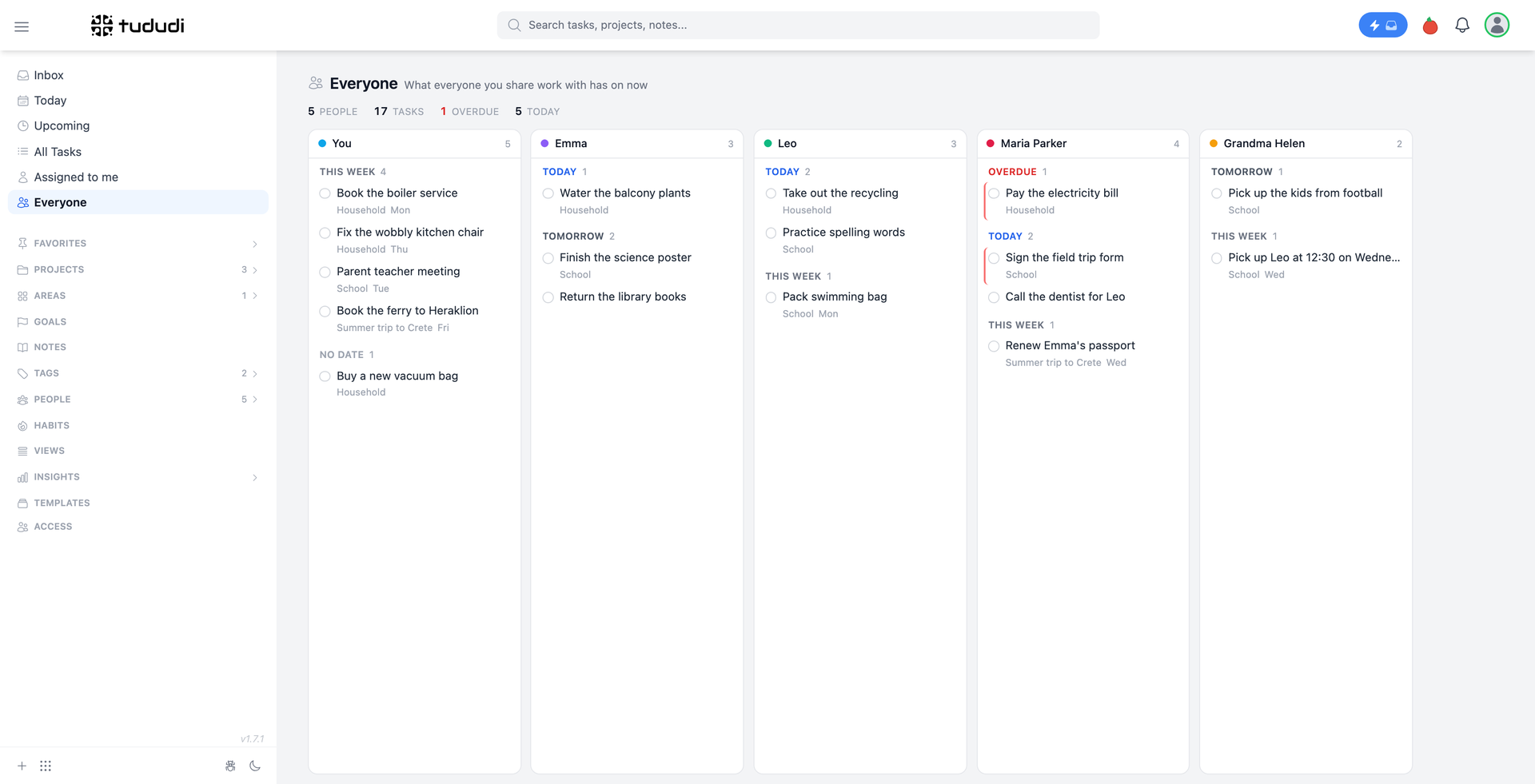Complete 'Take out the recycling' task

[771, 193]
